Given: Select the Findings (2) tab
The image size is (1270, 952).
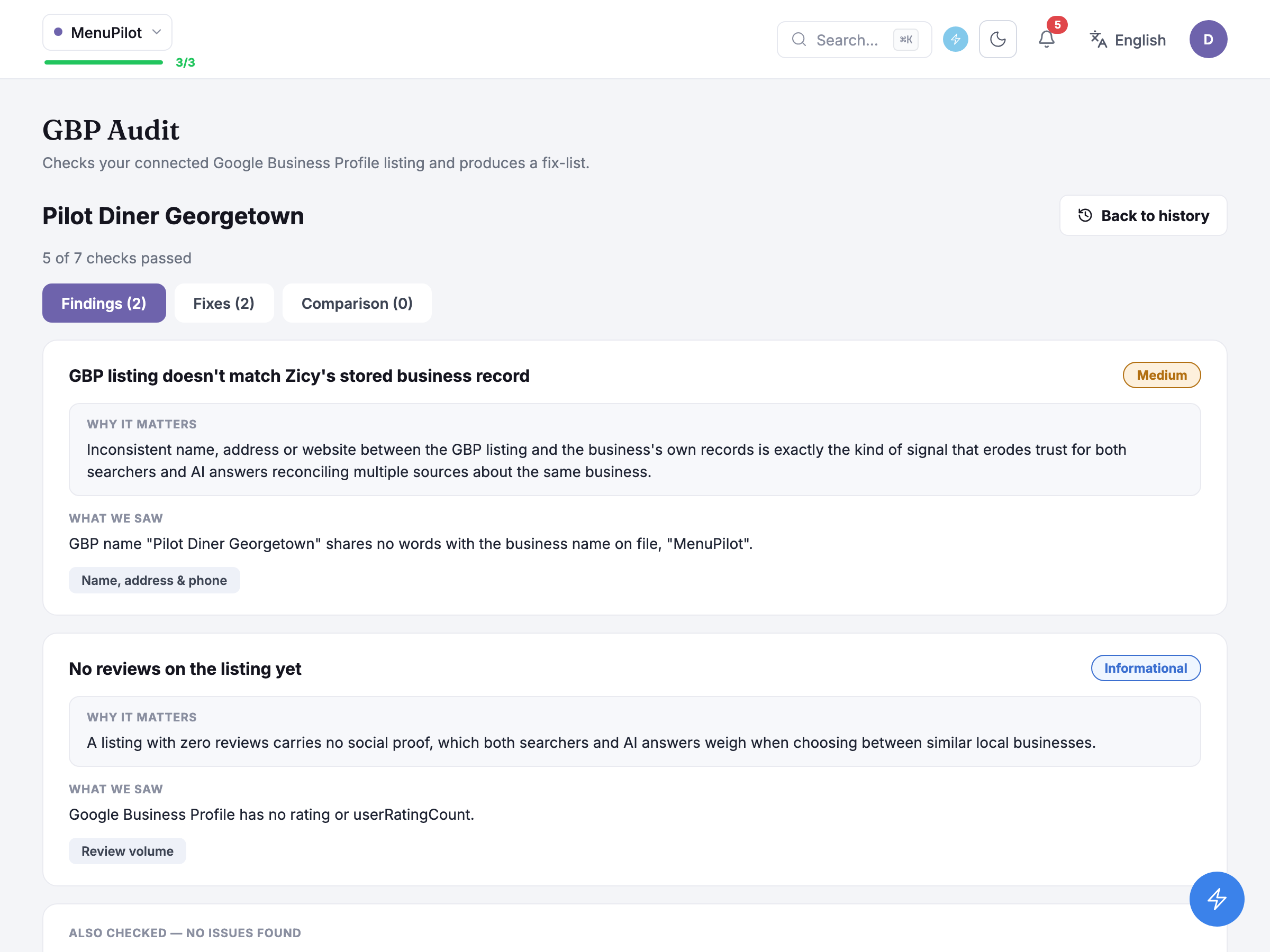Looking at the screenshot, I should coord(104,303).
